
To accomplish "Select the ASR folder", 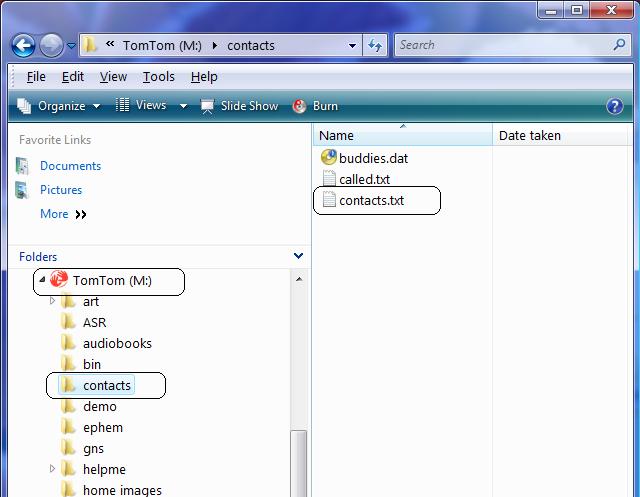I will pos(94,322).
